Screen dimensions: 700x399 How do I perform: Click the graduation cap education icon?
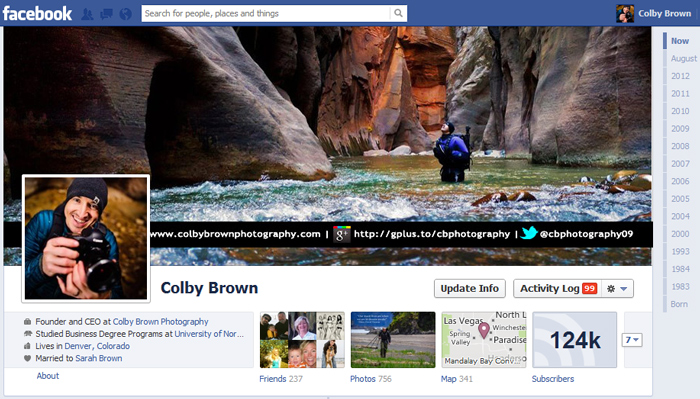coord(27,334)
